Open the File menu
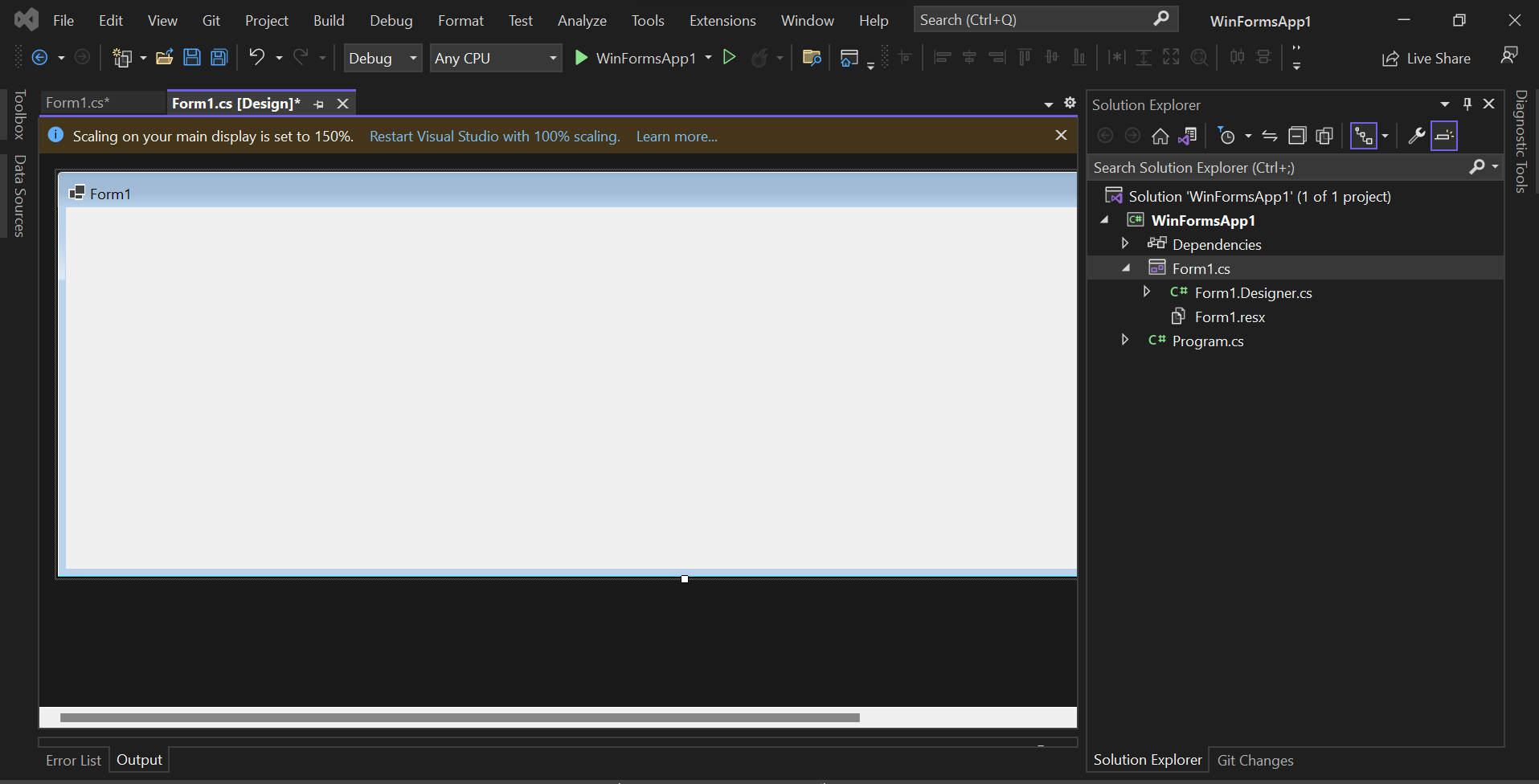 point(63,20)
